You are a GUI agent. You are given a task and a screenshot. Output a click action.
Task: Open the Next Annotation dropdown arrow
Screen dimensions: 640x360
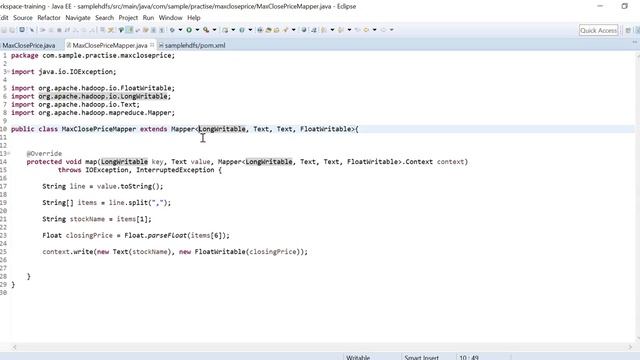(332, 30)
